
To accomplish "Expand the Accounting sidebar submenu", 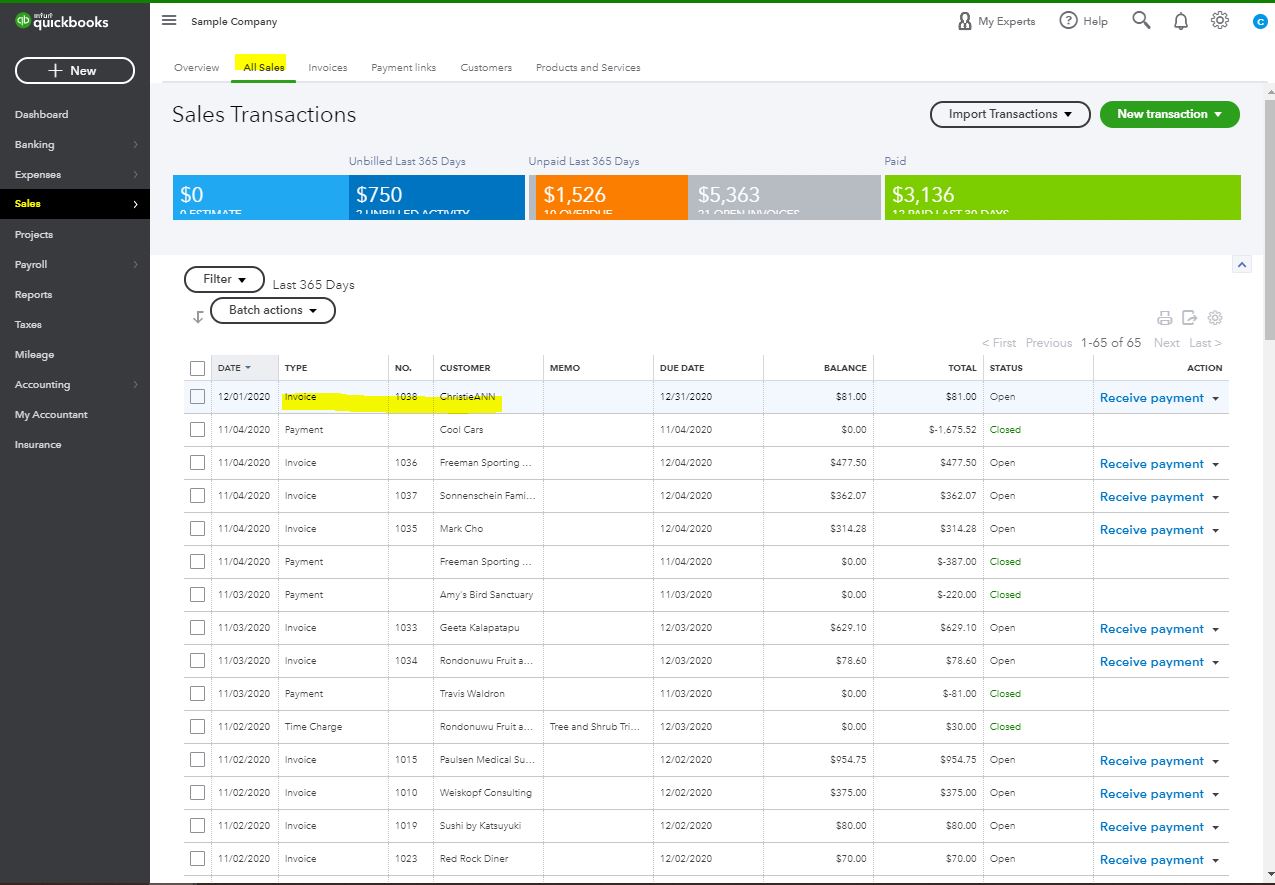I will (x=136, y=385).
